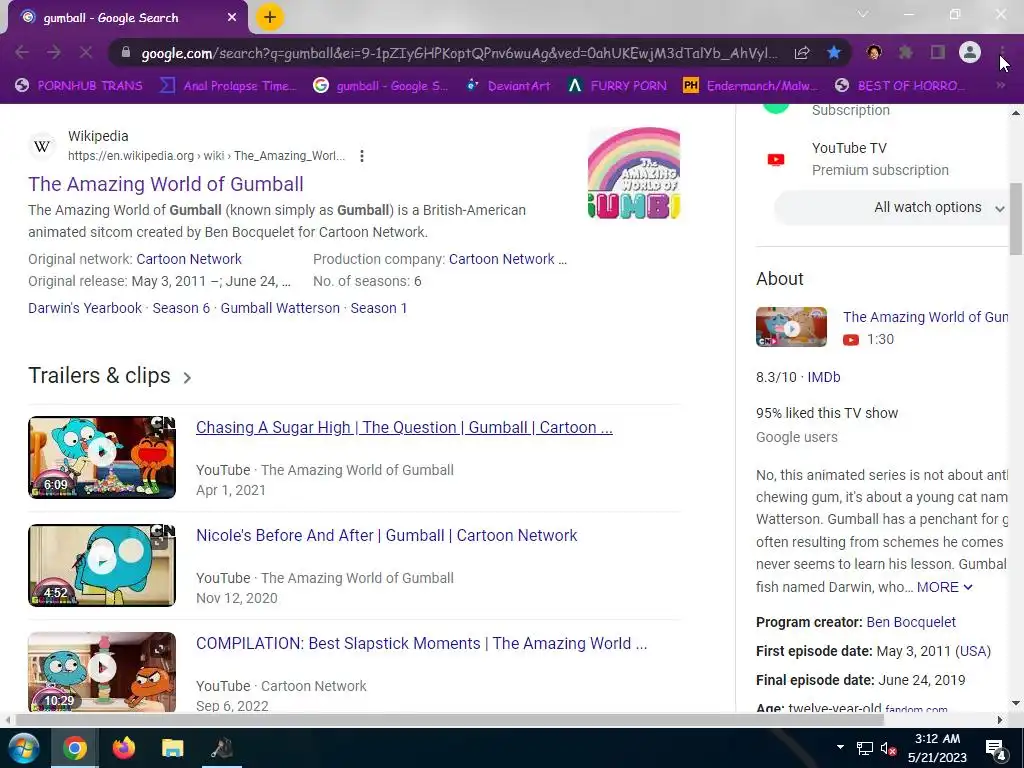Open the Gumball Watterson link

point(280,308)
